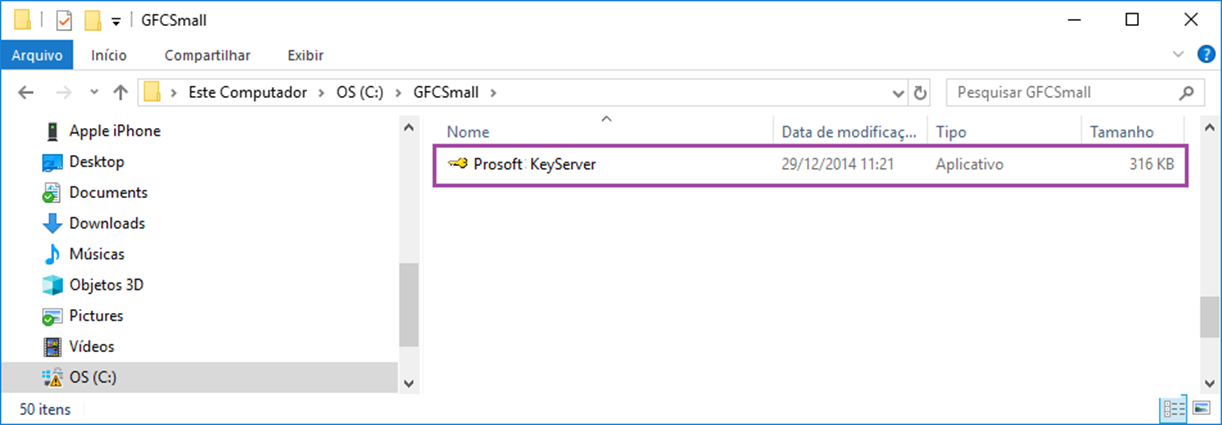Sort by Data de modificação column

[x=849, y=132]
